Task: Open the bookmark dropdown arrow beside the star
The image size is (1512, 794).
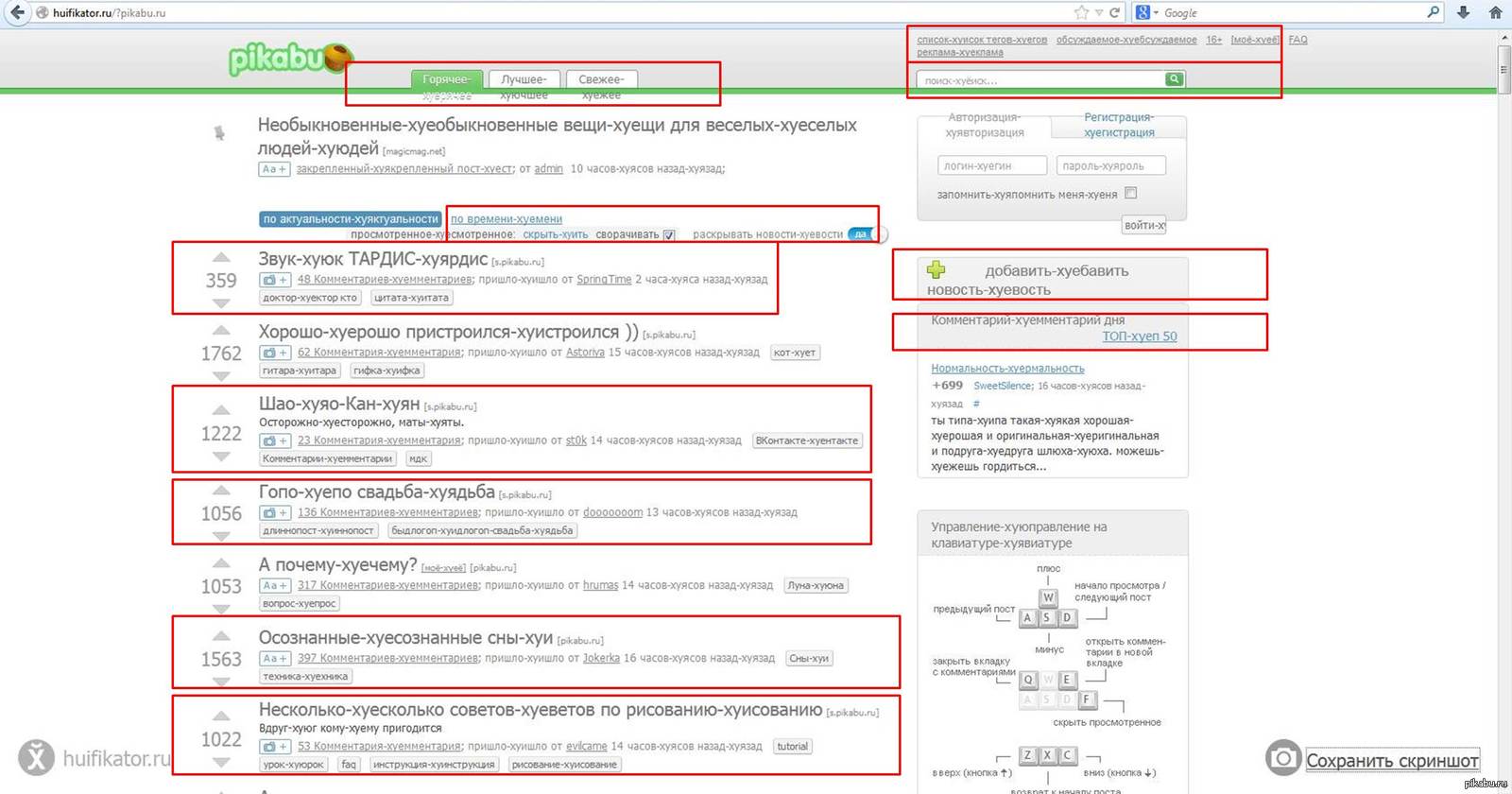Action: tap(1098, 13)
